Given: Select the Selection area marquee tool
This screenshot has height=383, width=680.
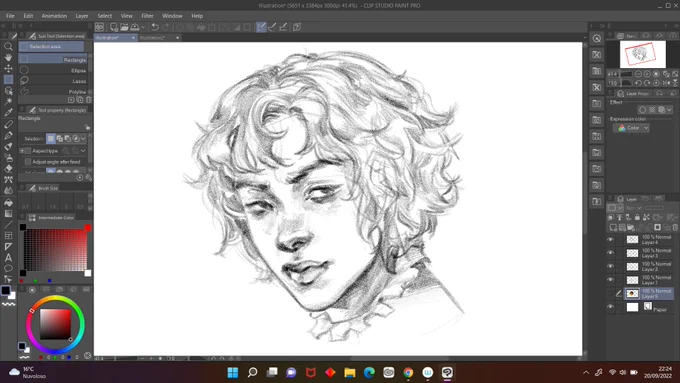Looking at the screenshot, I should coord(8,79).
